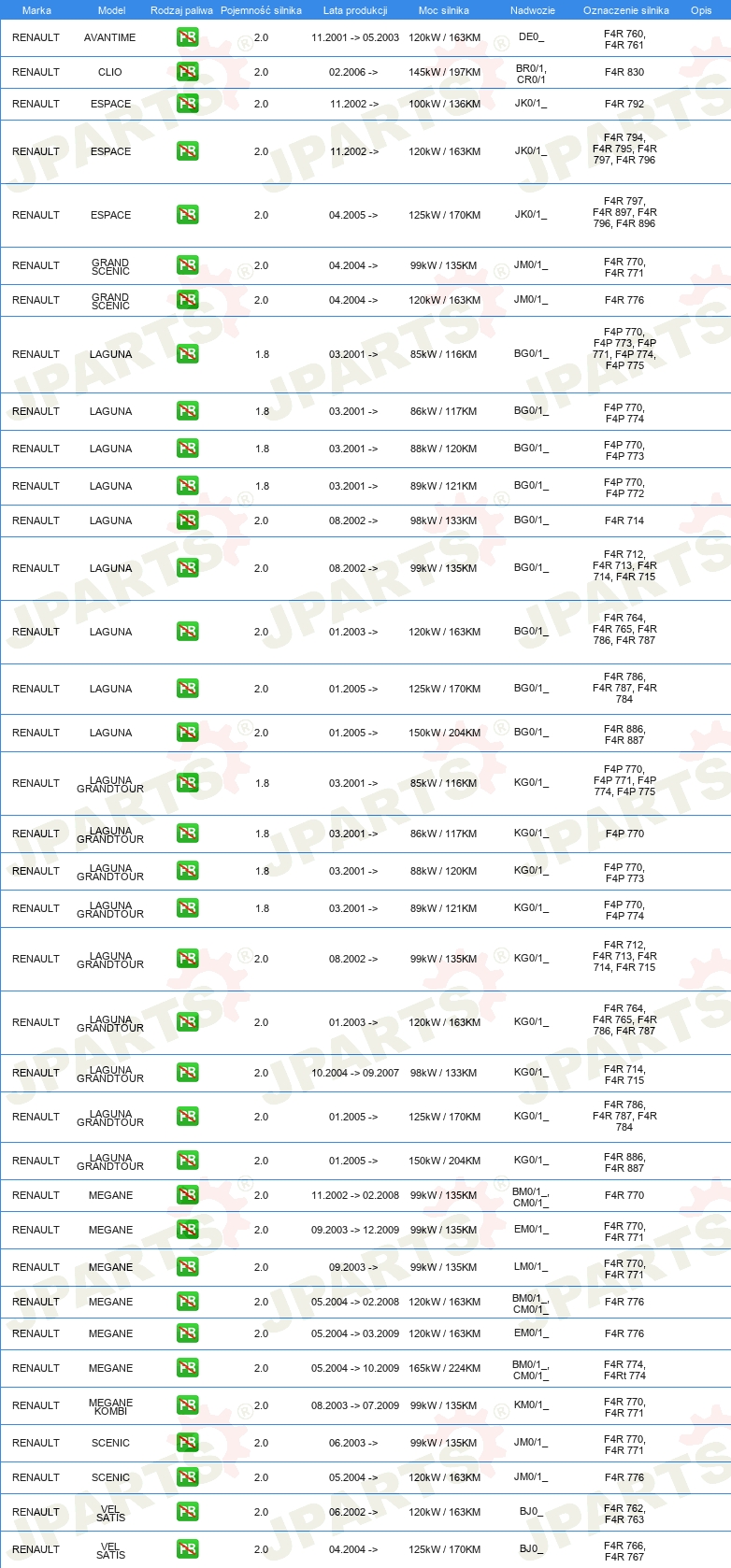Click fuel icon in LAGUNA GRANDTOUR 85kW / 116KM row

click(187, 783)
